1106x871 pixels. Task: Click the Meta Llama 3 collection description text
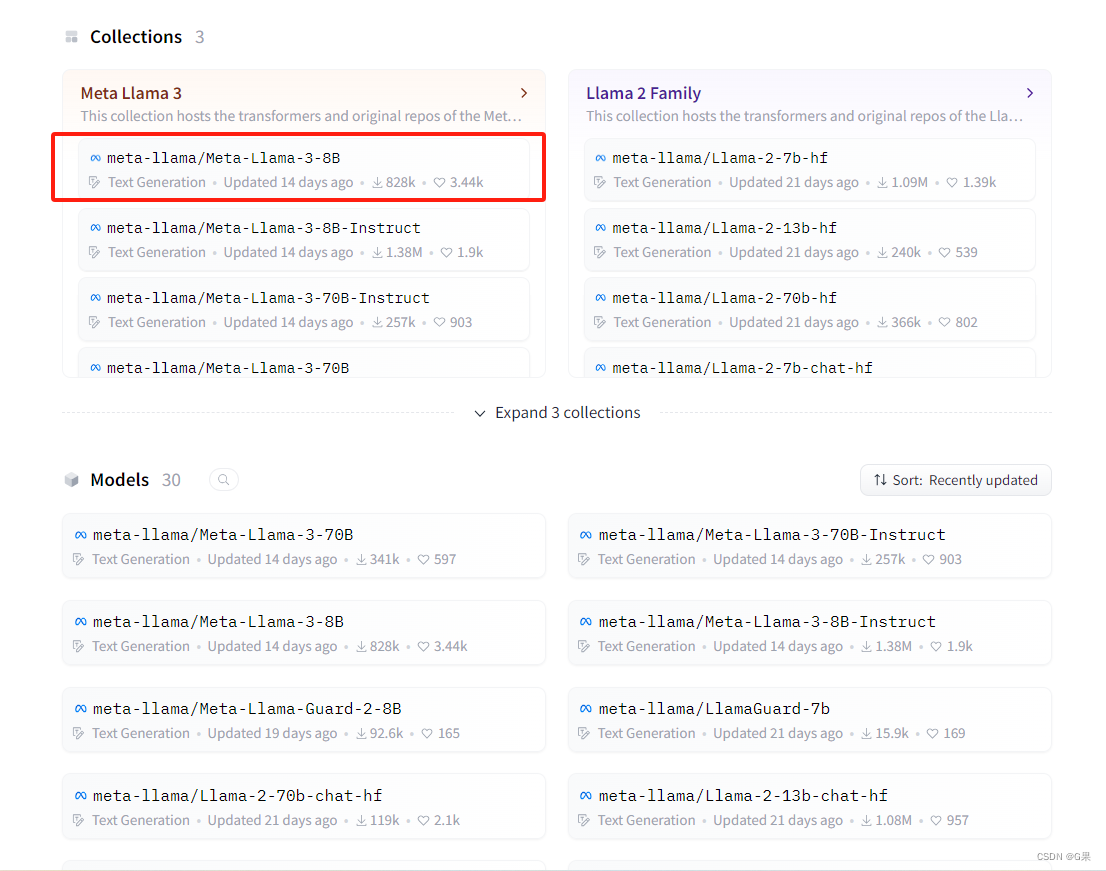301,116
